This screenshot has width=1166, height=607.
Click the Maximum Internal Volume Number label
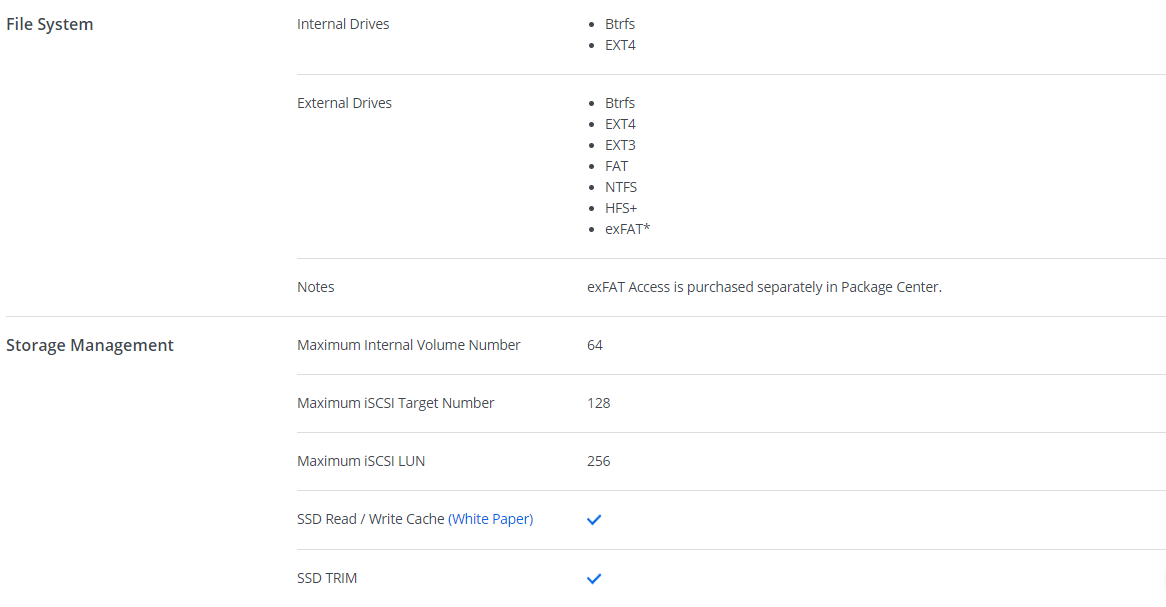(409, 345)
